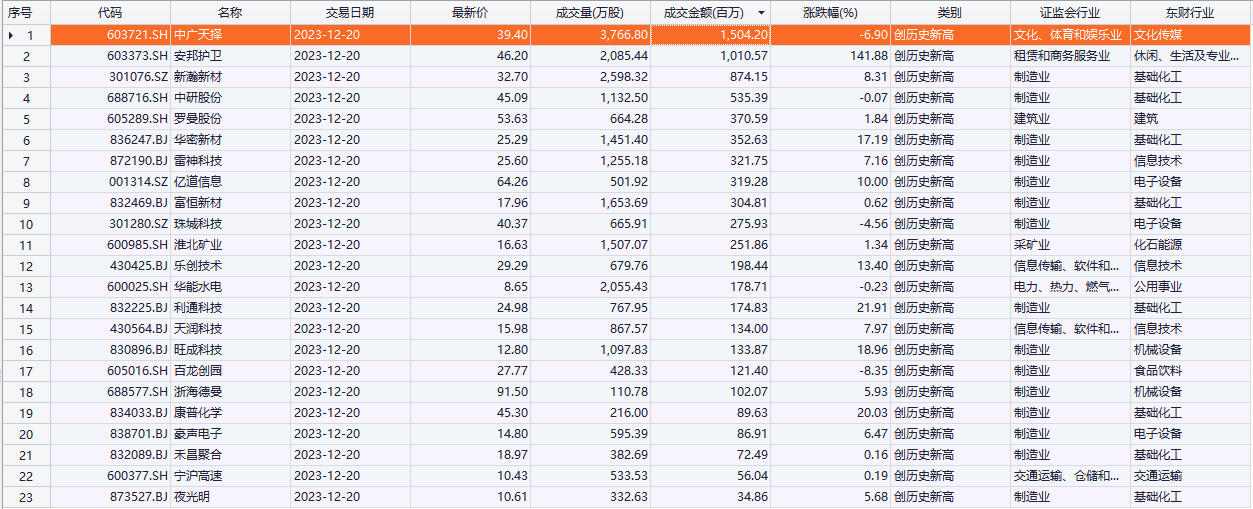1253x509 pixels.
Task: Click the 最新价 column header
Action: pyautogui.click(x=470, y=13)
